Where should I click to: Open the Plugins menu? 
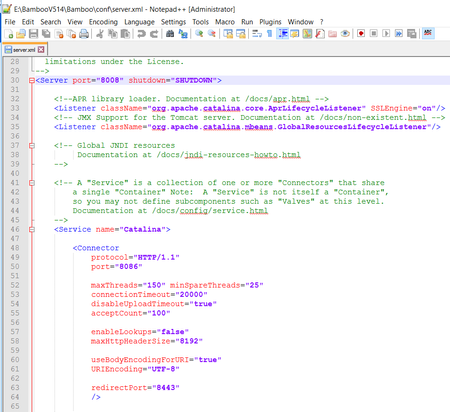point(270,22)
